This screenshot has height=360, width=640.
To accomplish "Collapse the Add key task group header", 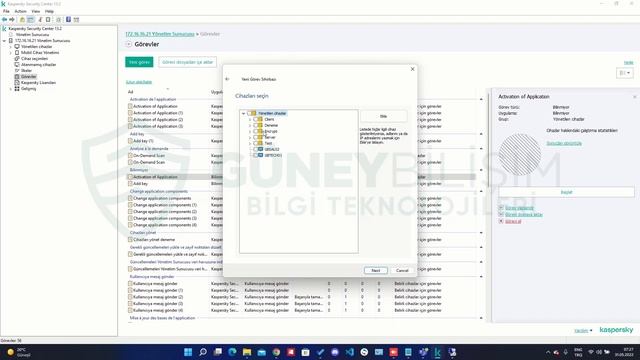I will (481, 134).
